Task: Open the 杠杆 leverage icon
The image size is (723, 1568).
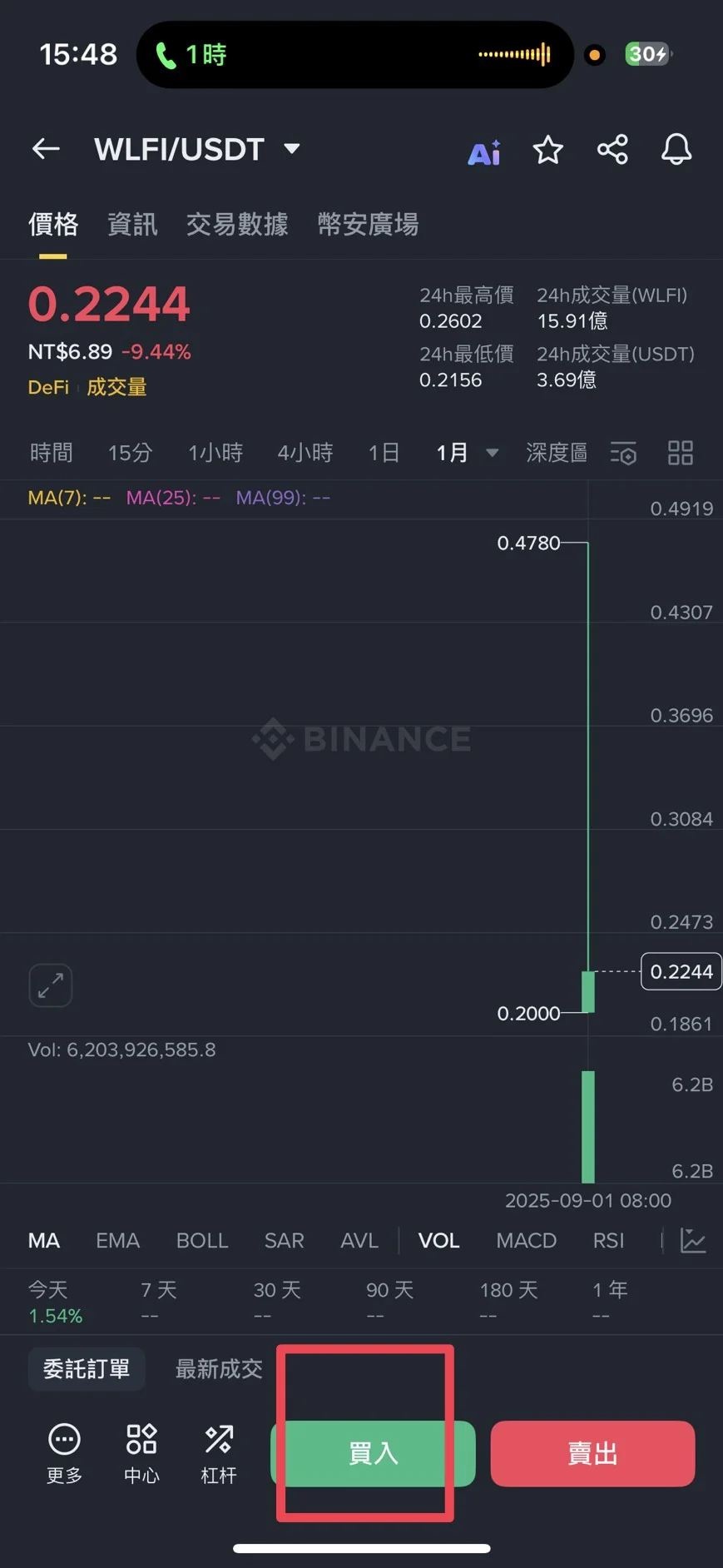Action: click(x=219, y=1452)
